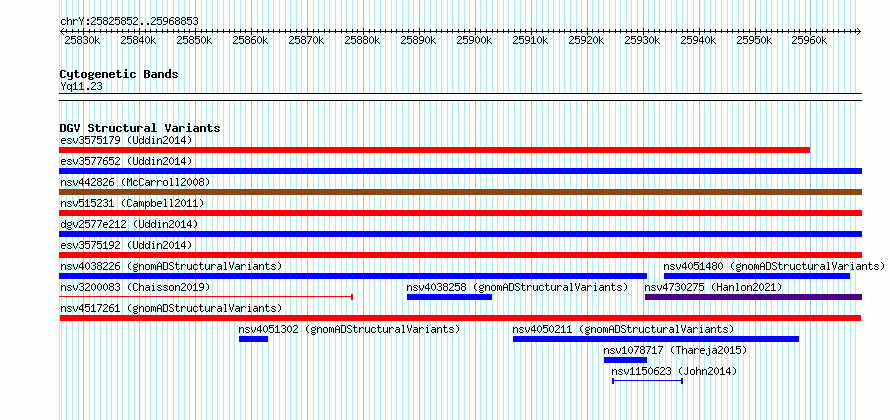Viewport: 890px width, 420px height.
Task: Click the esv3575192 (Uddin2014) label
Action: coord(126,245)
